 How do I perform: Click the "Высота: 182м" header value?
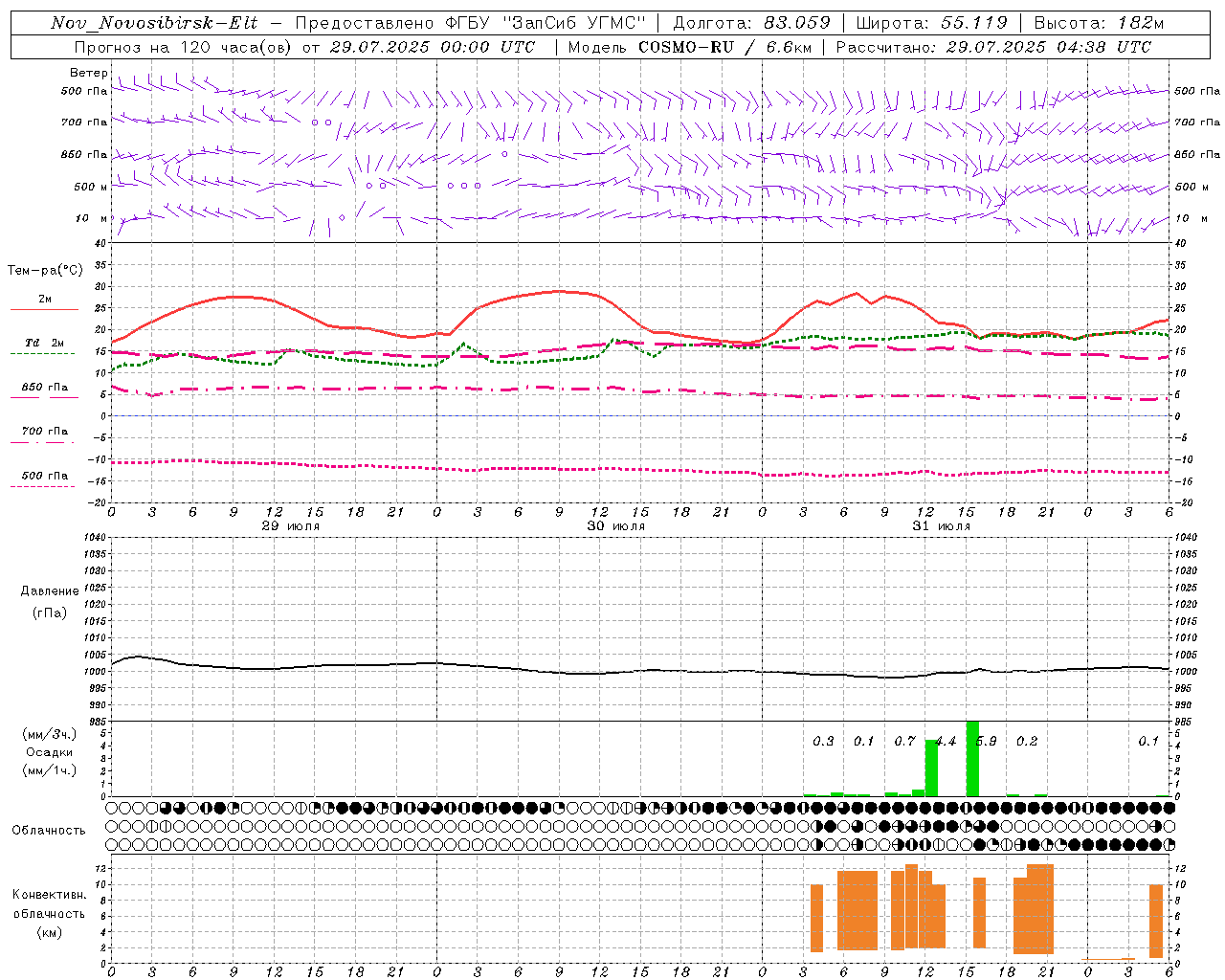1099,23
